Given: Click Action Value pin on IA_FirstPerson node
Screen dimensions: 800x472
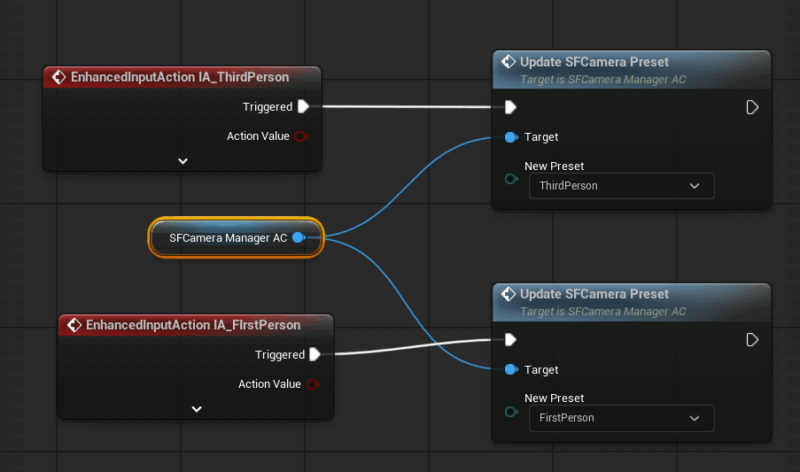Looking at the screenshot, I should (x=313, y=384).
